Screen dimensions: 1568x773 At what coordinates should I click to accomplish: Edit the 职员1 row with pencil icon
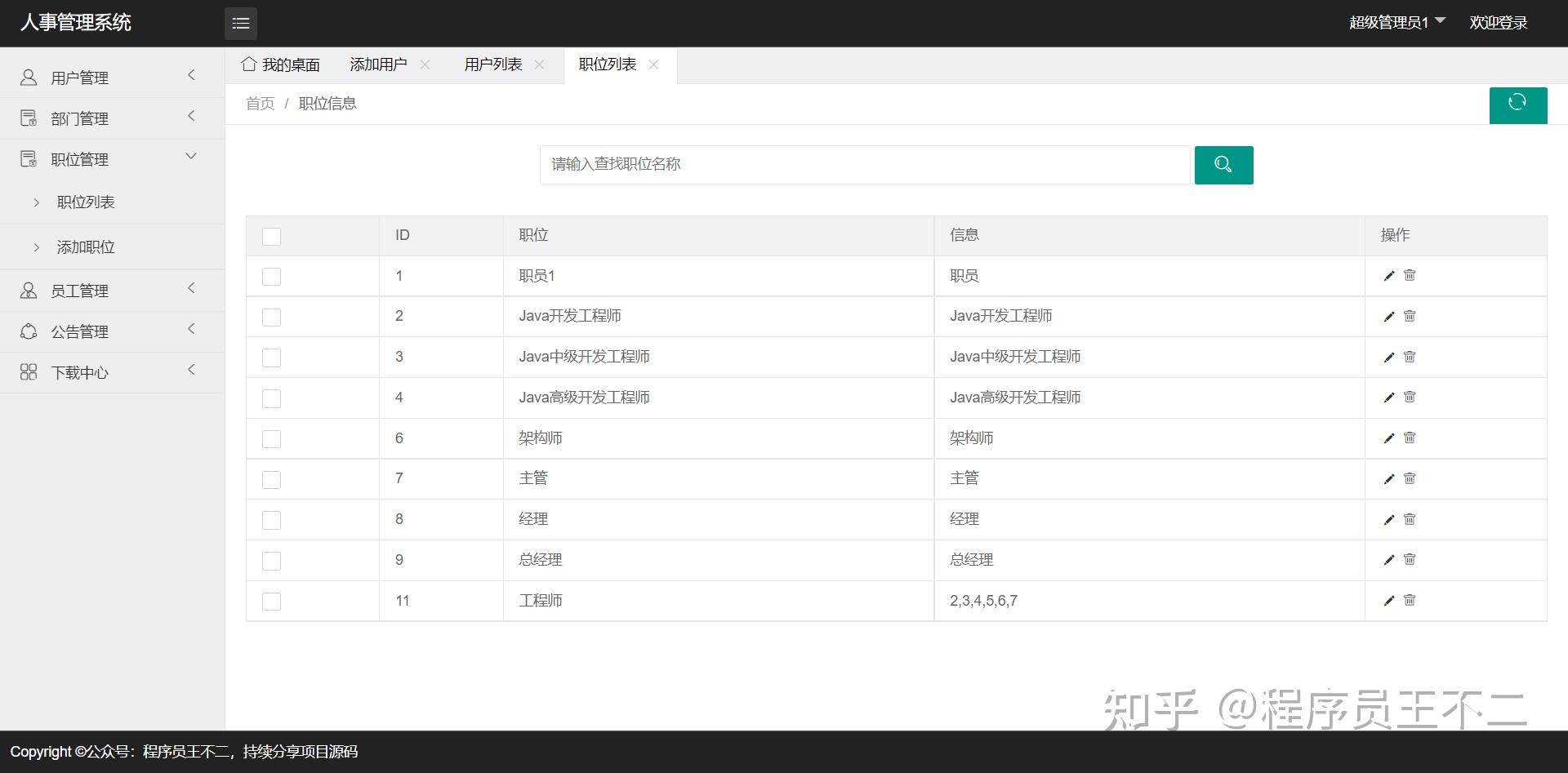pos(1389,276)
